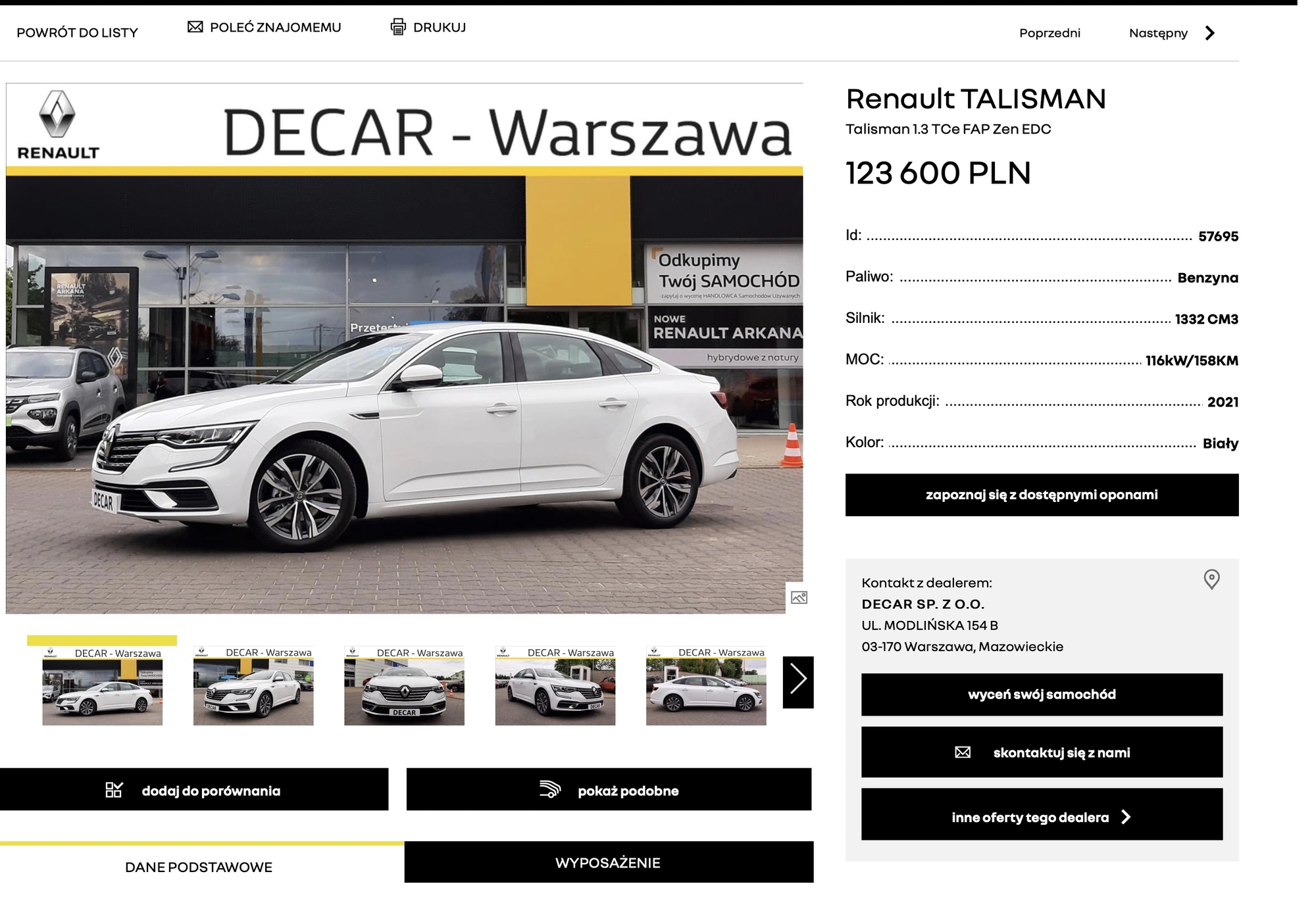
Task: Click the comparison icon in dodaj do porównania
Action: (114, 790)
